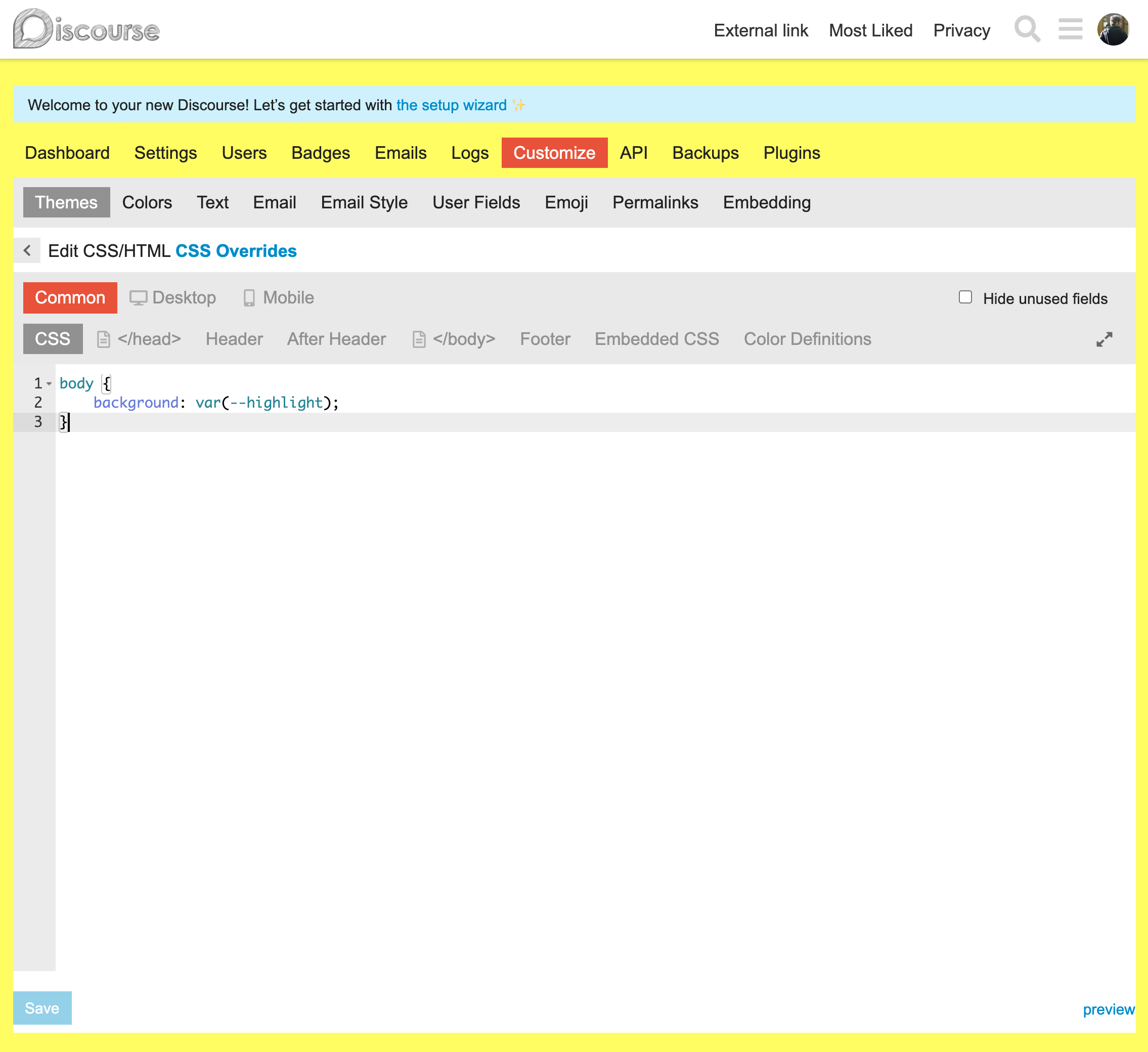
Task: Open the Colors customize section
Action: tap(147, 203)
